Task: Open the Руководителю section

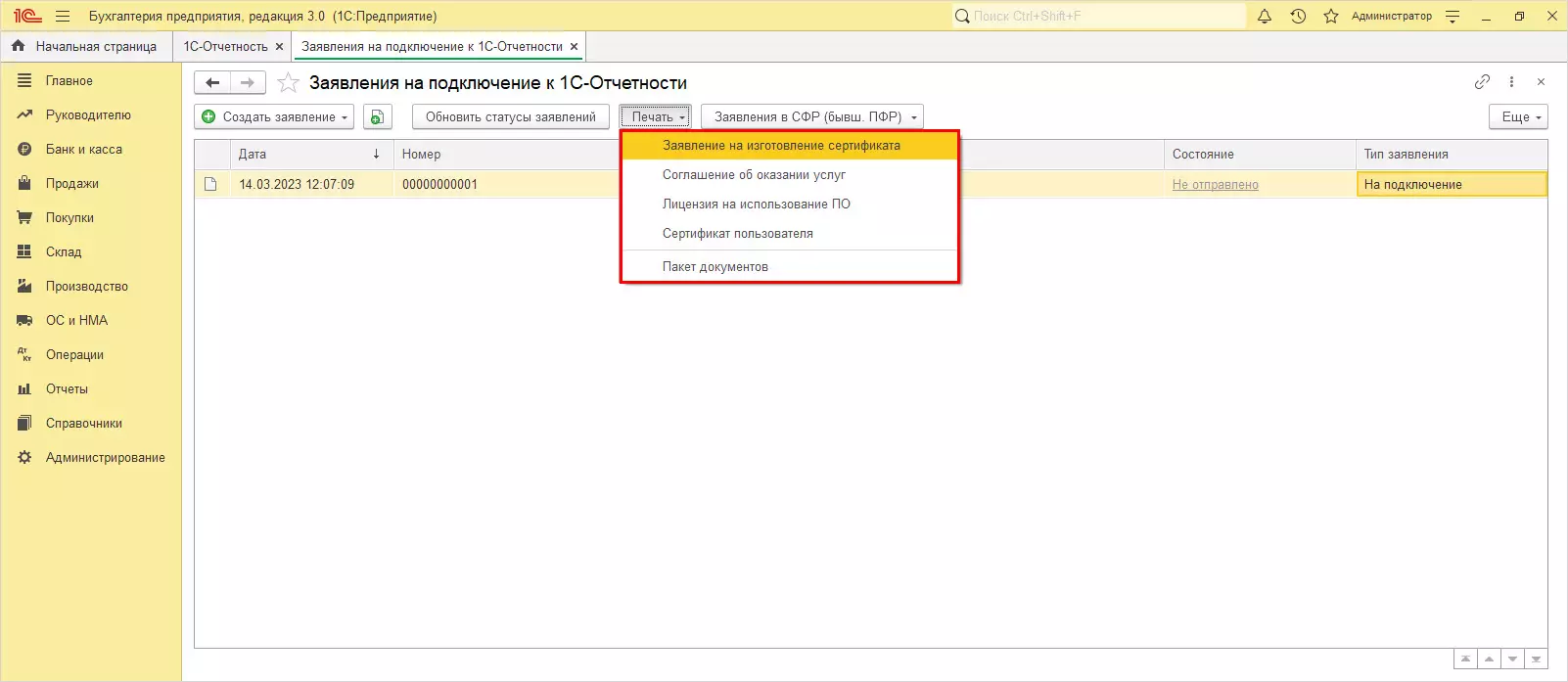Action: click(90, 115)
